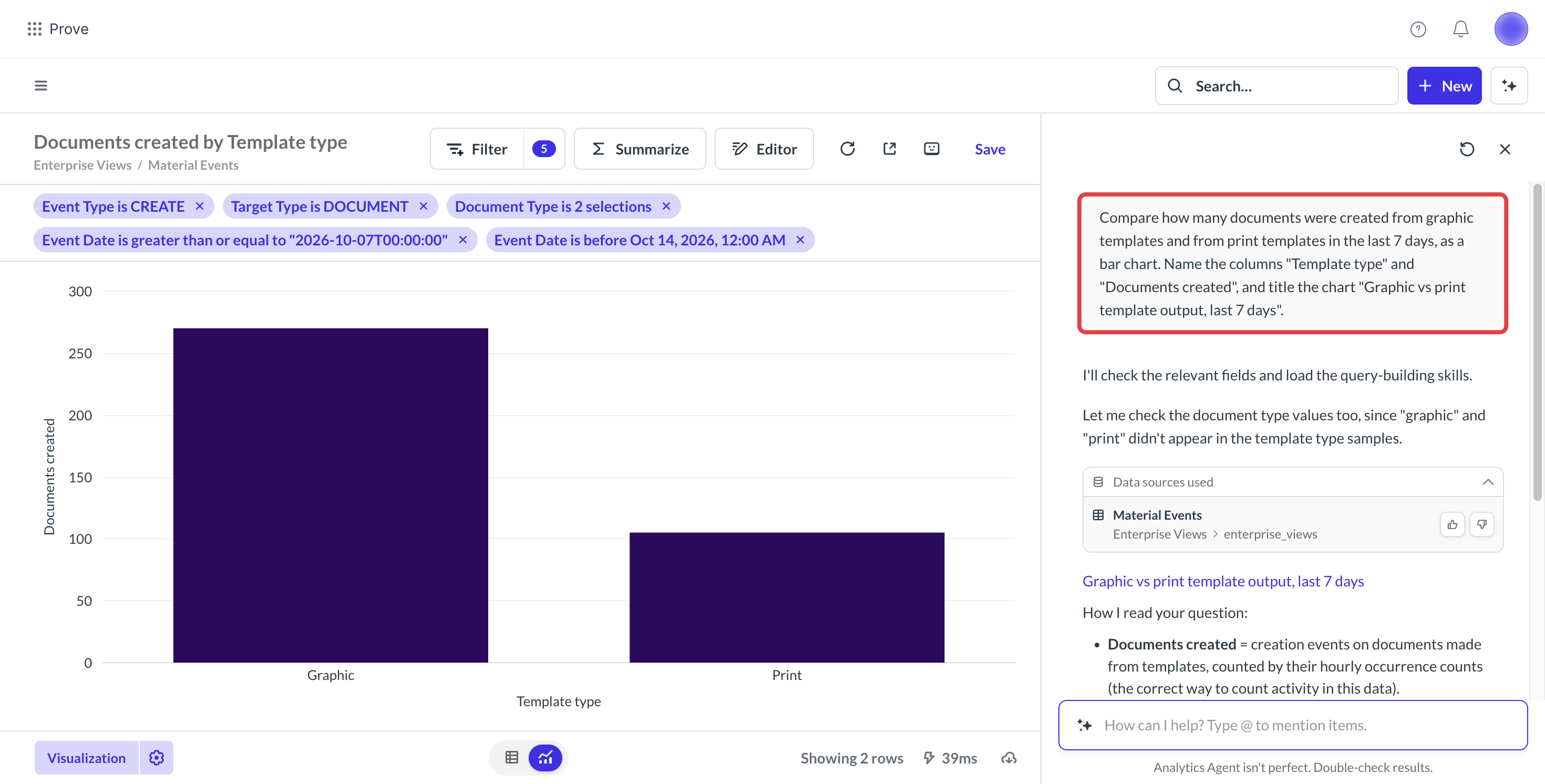The height and width of the screenshot is (784, 1545).
Task: Edit the Target Type is DOCUMENT filter
Action: (x=319, y=207)
